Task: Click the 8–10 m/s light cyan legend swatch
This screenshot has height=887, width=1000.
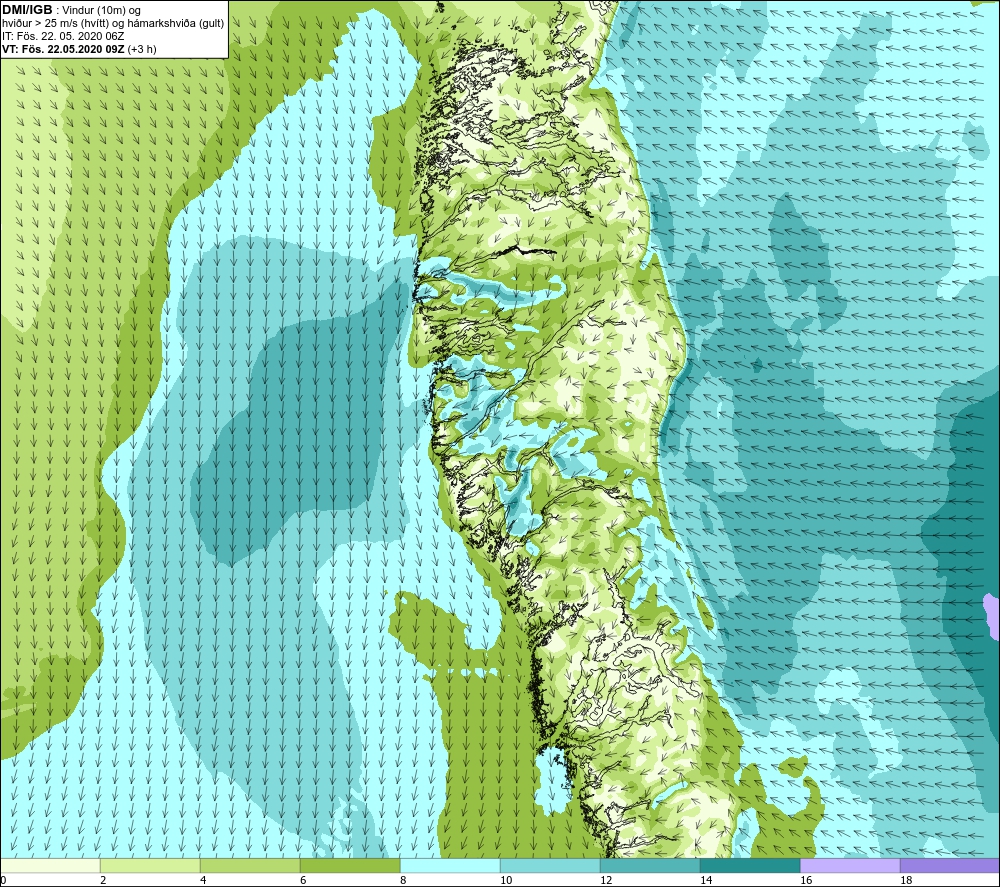Action: 450,865
